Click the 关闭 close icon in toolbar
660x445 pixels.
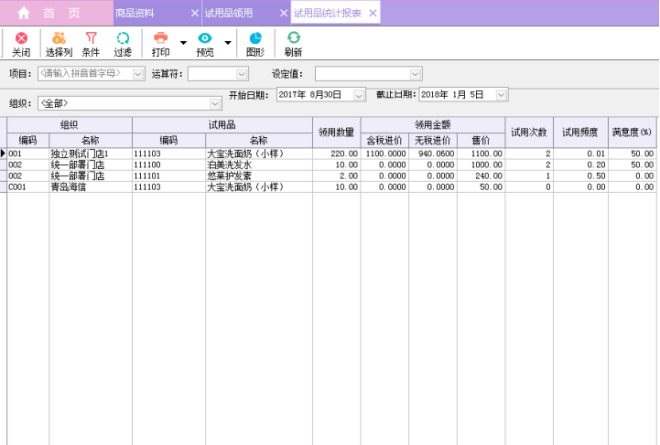[x=21, y=39]
